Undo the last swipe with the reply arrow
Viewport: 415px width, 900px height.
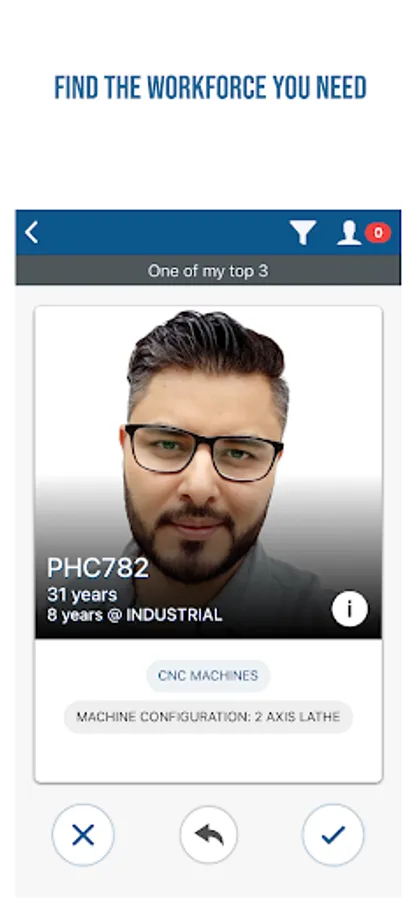tap(209, 835)
